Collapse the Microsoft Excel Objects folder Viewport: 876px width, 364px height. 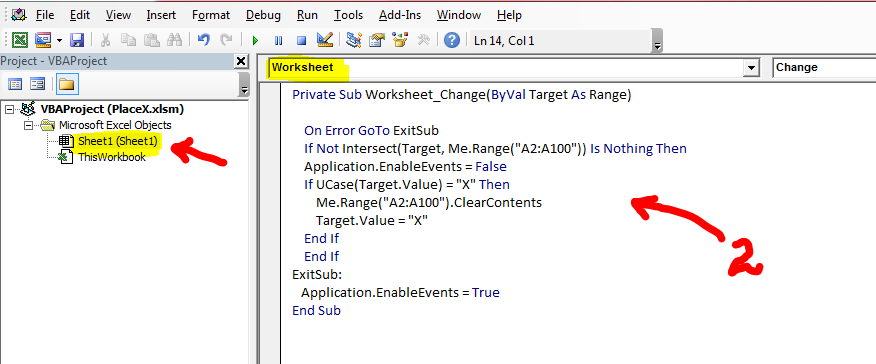click(28, 125)
